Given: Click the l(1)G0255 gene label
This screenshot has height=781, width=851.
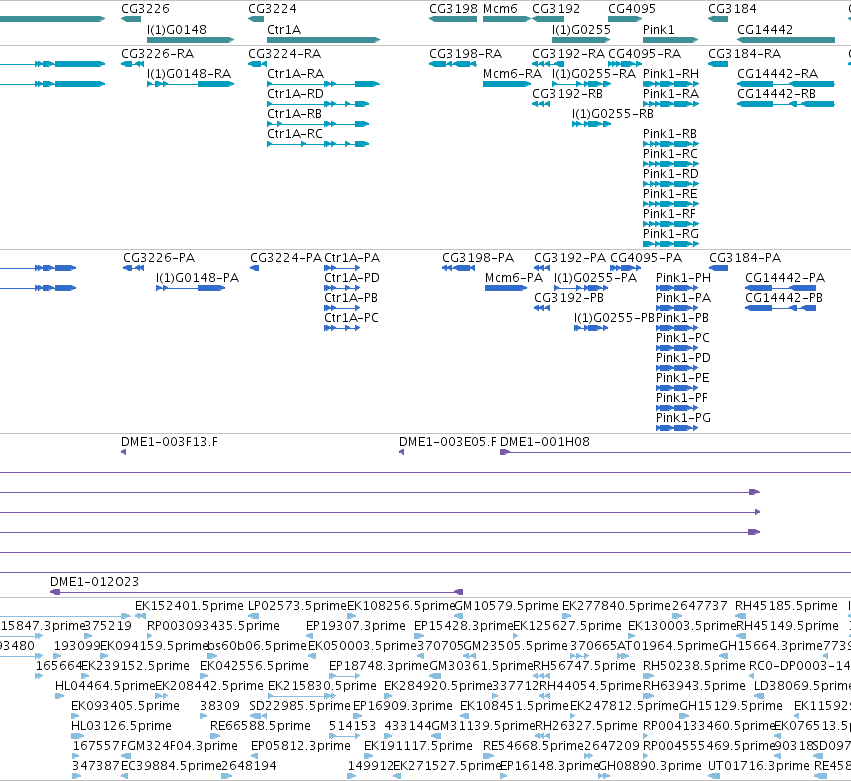Looking at the screenshot, I should [581, 29].
